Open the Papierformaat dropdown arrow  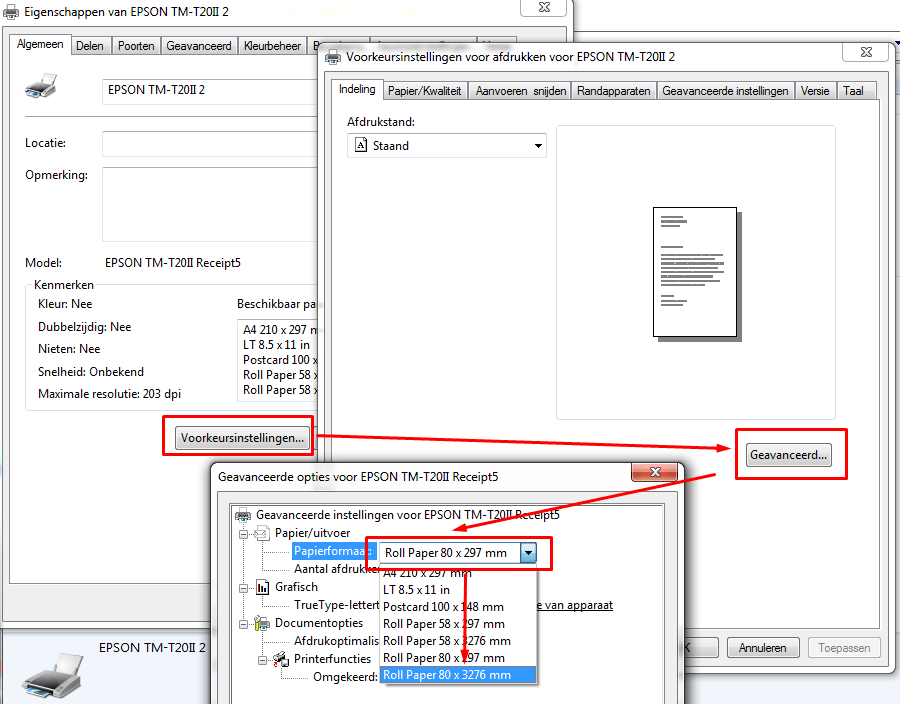[x=528, y=553]
